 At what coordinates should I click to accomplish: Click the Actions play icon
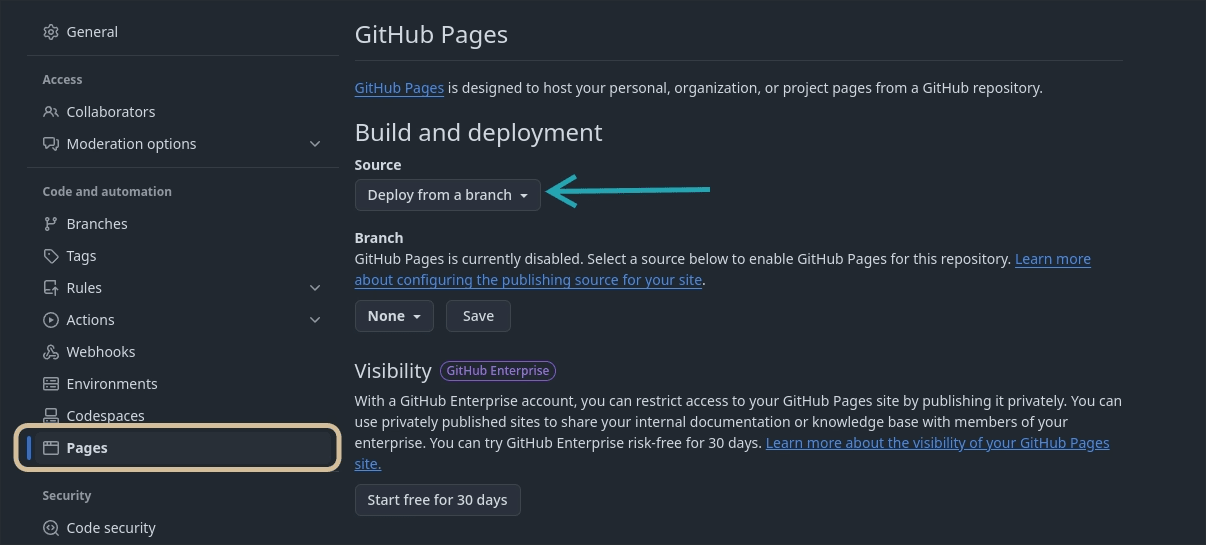click(x=51, y=320)
